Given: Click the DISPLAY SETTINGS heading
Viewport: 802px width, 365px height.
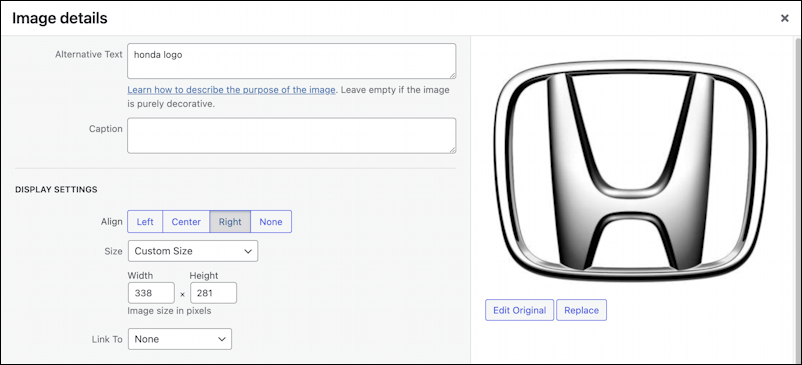Looking at the screenshot, I should tap(56, 190).
